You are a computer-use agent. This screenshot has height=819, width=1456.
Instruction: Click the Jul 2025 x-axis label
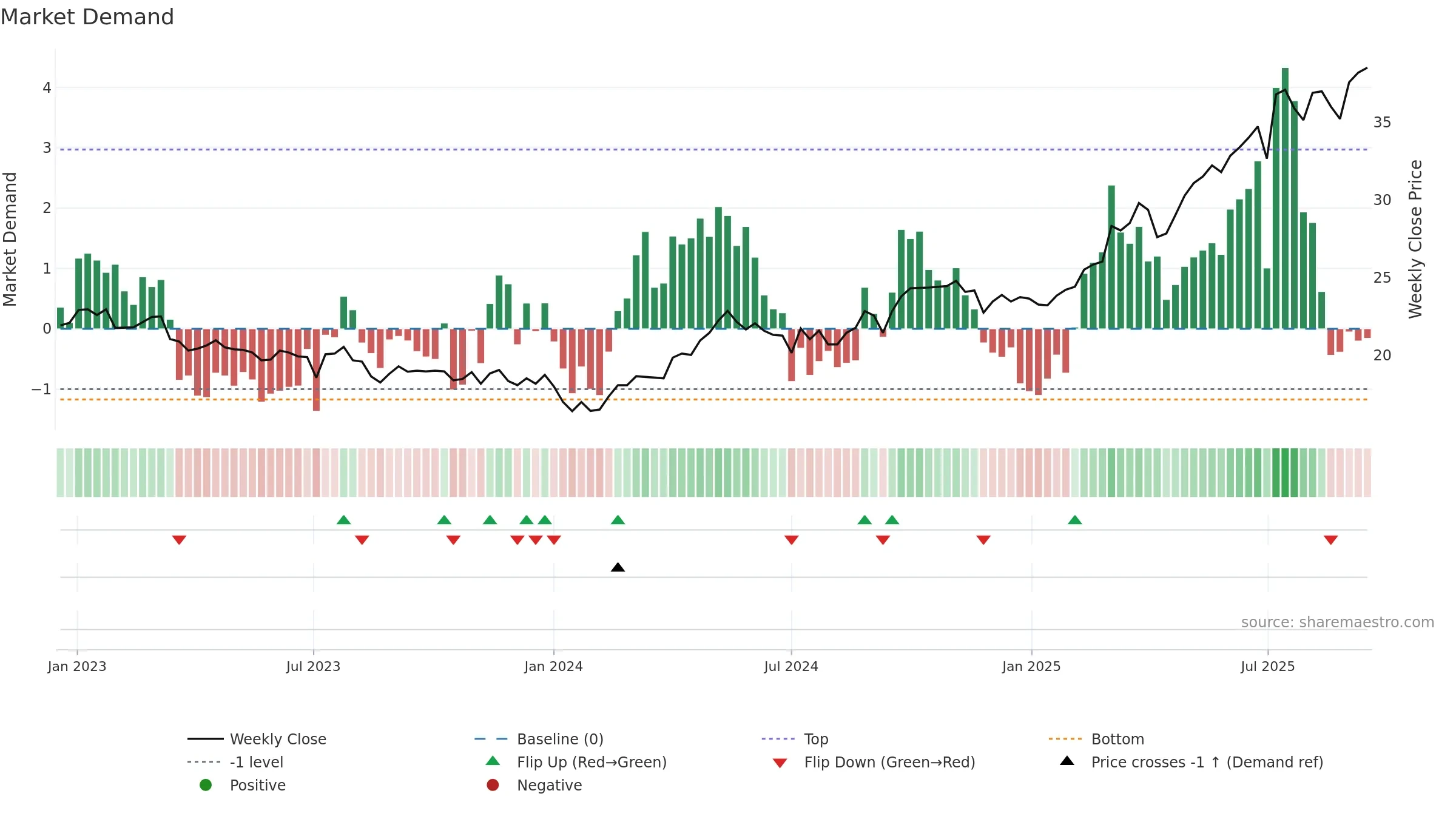tap(1268, 666)
